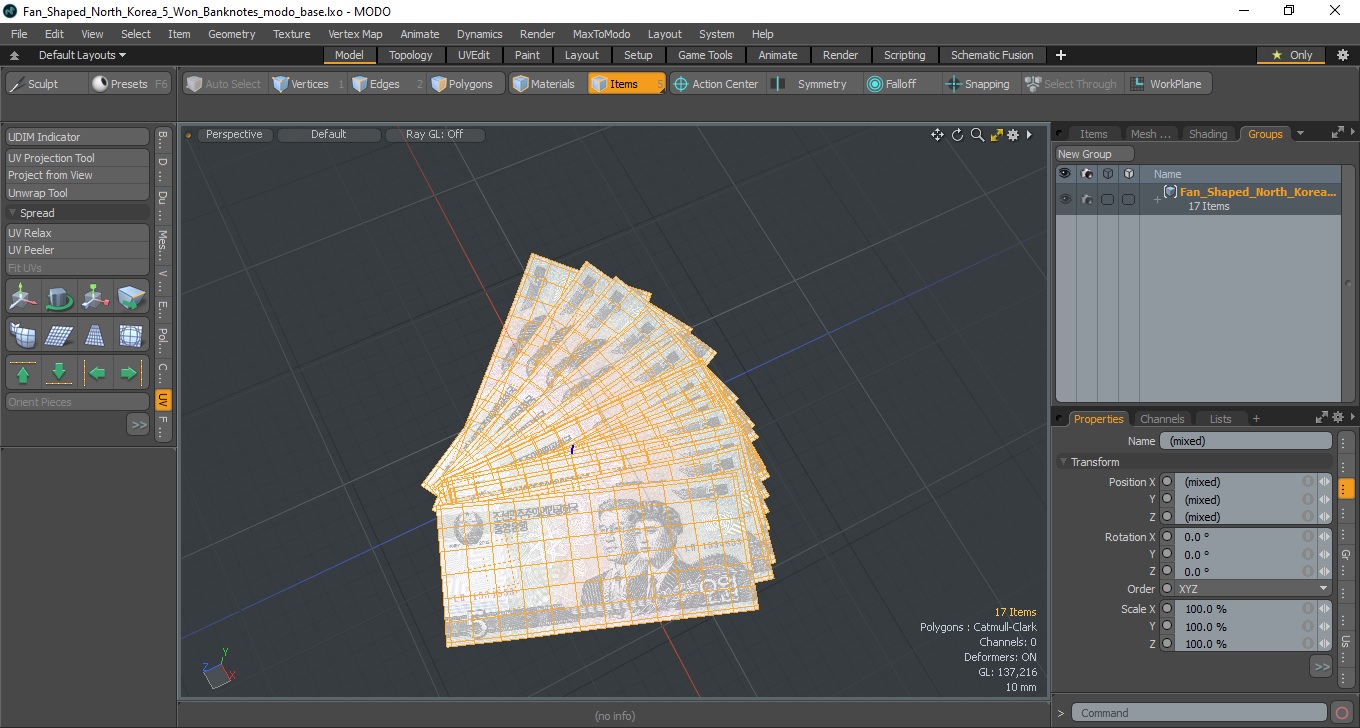This screenshot has width=1360, height=728.
Task: Select the trapezoid perspective grid icon
Action: [95, 334]
